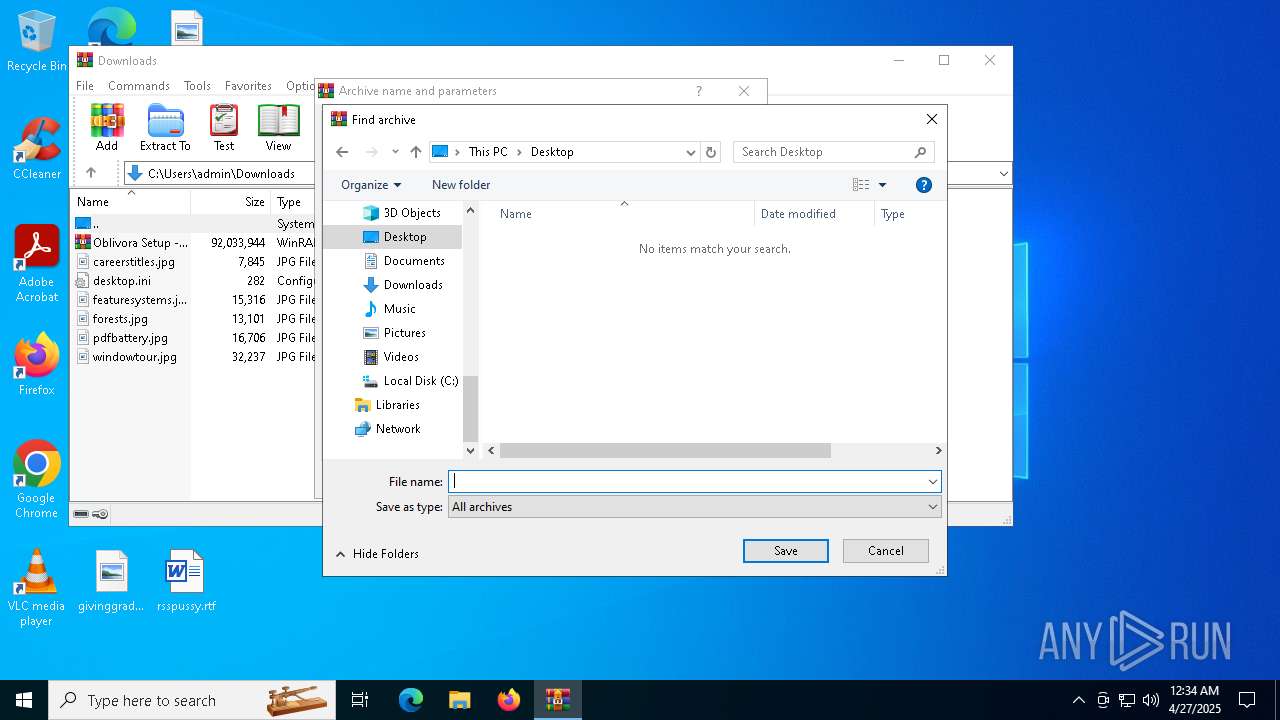This screenshot has height=720, width=1280.
Task: Open the File menu in WinRAR
Action: click(x=85, y=86)
